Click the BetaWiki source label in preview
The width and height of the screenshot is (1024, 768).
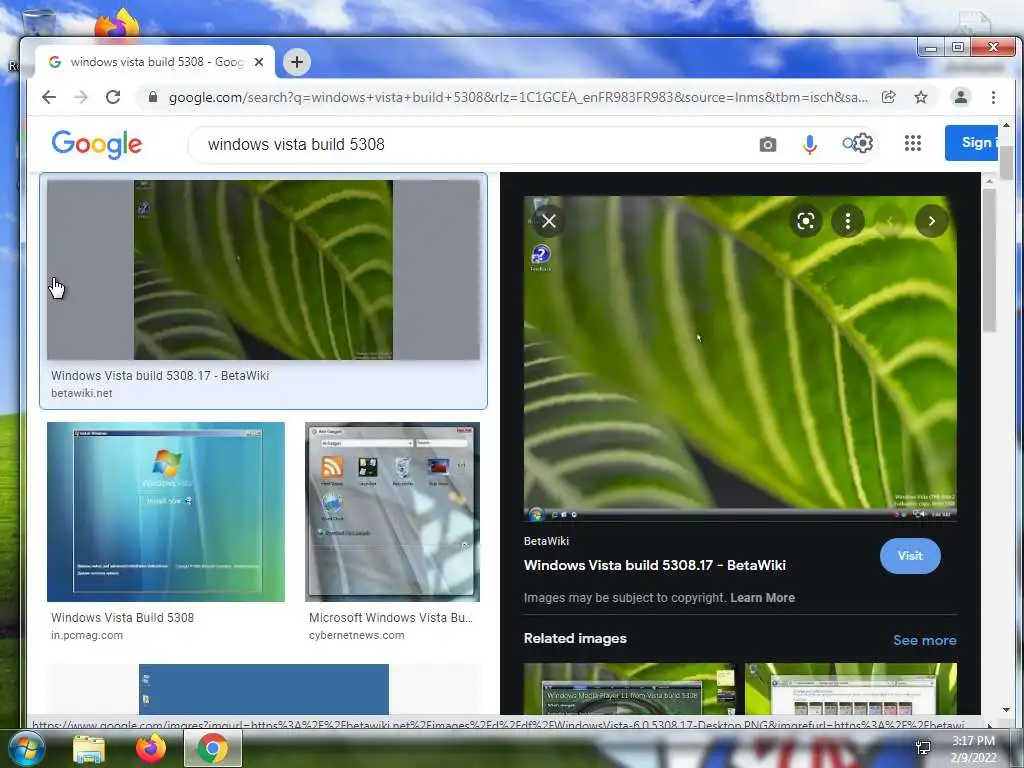(x=546, y=541)
